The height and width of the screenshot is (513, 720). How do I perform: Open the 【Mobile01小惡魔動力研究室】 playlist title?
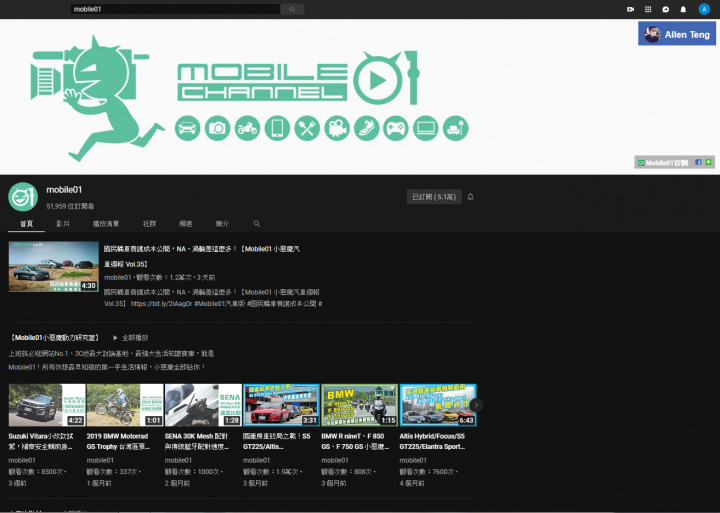tap(54, 338)
